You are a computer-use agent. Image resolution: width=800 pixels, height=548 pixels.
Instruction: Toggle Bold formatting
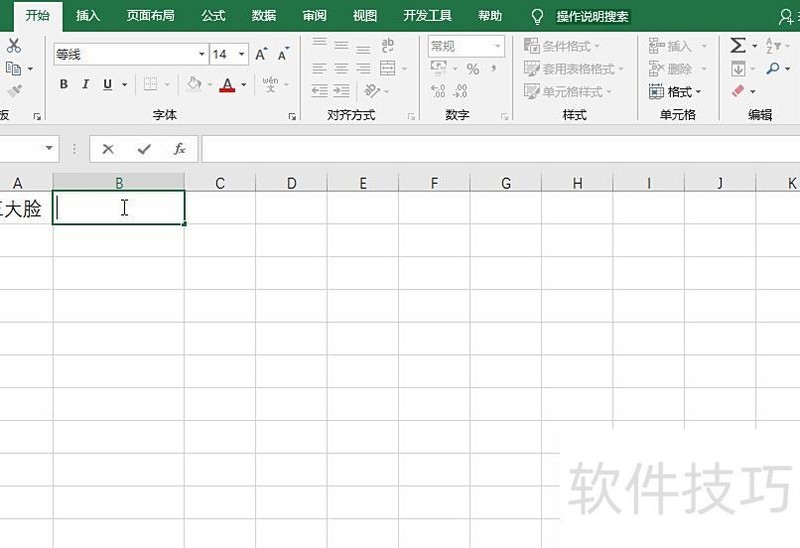coord(64,84)
